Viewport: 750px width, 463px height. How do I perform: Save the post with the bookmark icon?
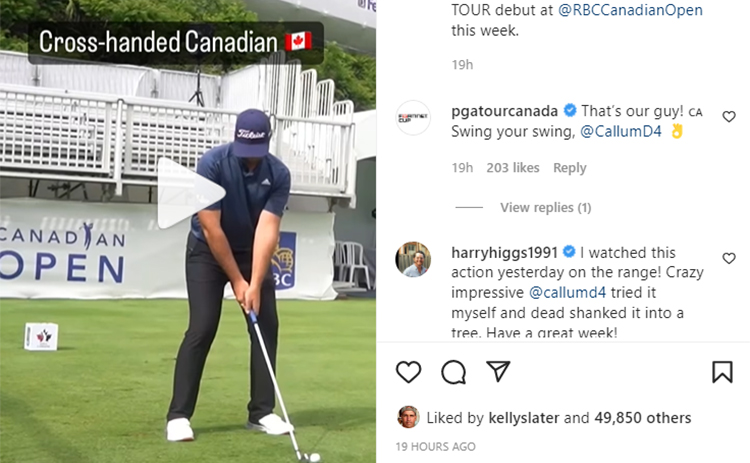[x=722, y=372]
